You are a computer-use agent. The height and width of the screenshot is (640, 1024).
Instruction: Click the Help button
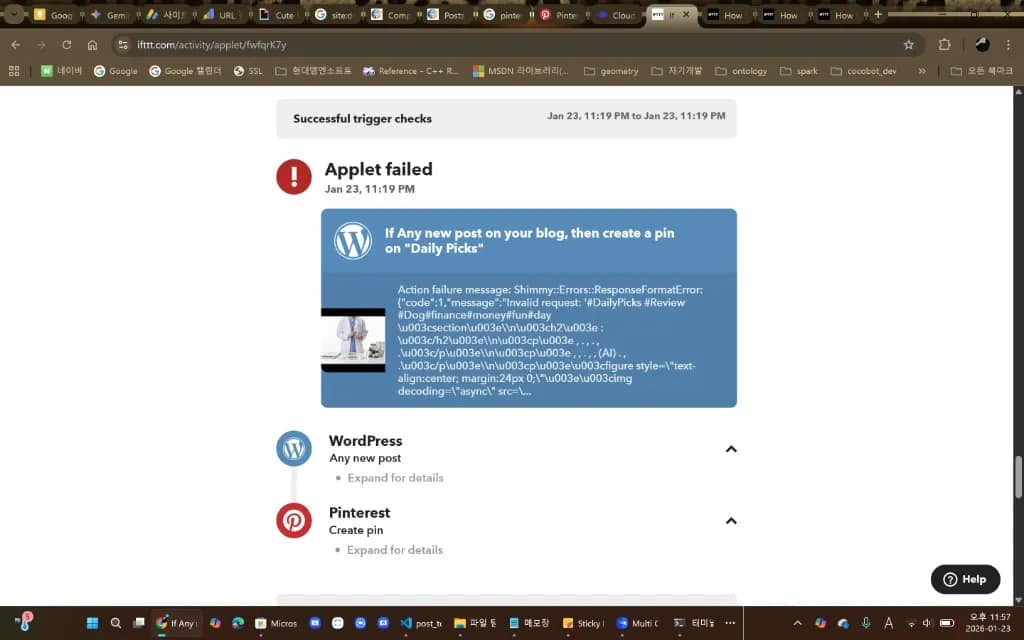coord(965,579)
